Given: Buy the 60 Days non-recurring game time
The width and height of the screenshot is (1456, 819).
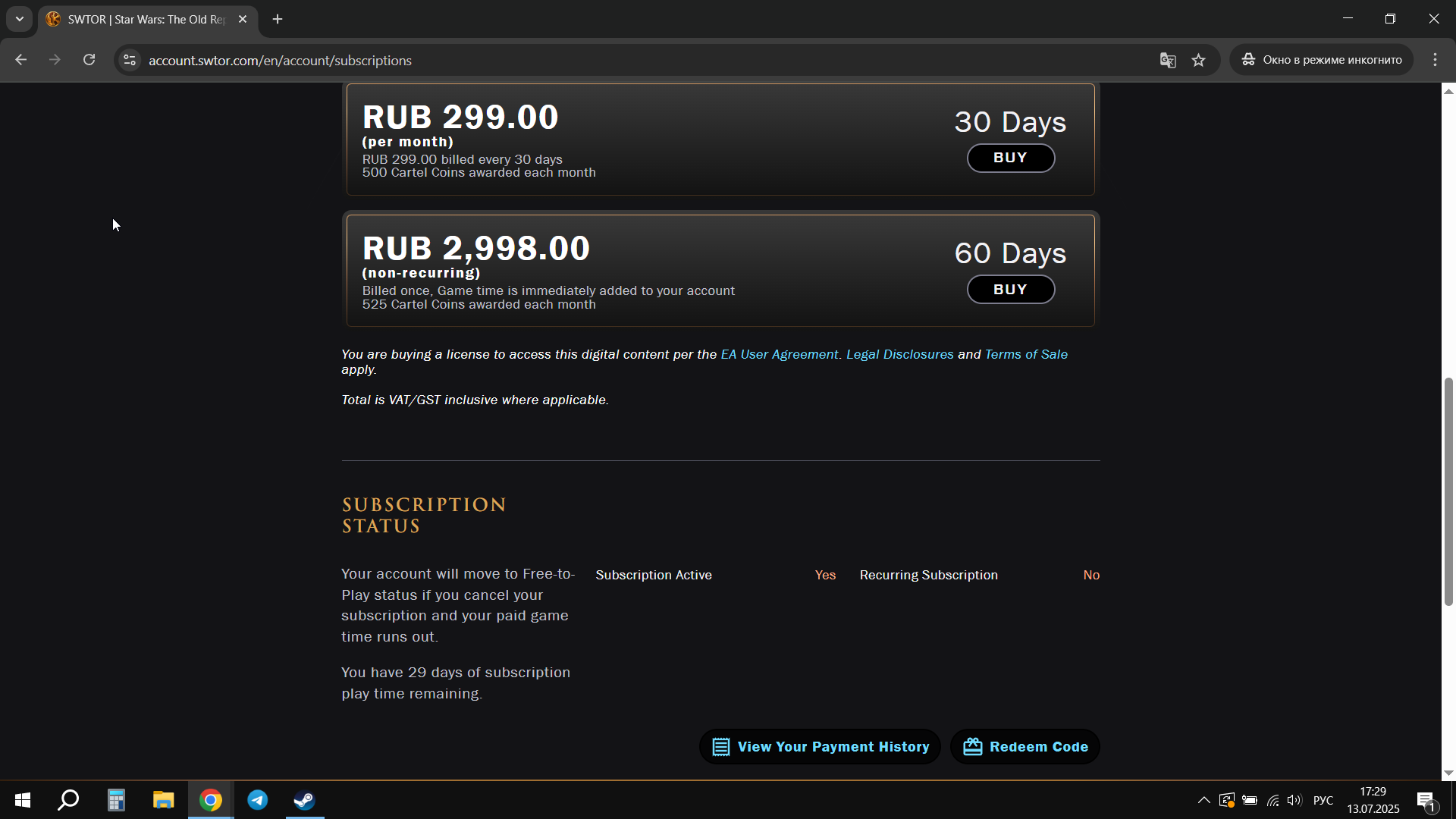Looking at the screenshot, I should pyautogui.click(x=1010, y=290).
